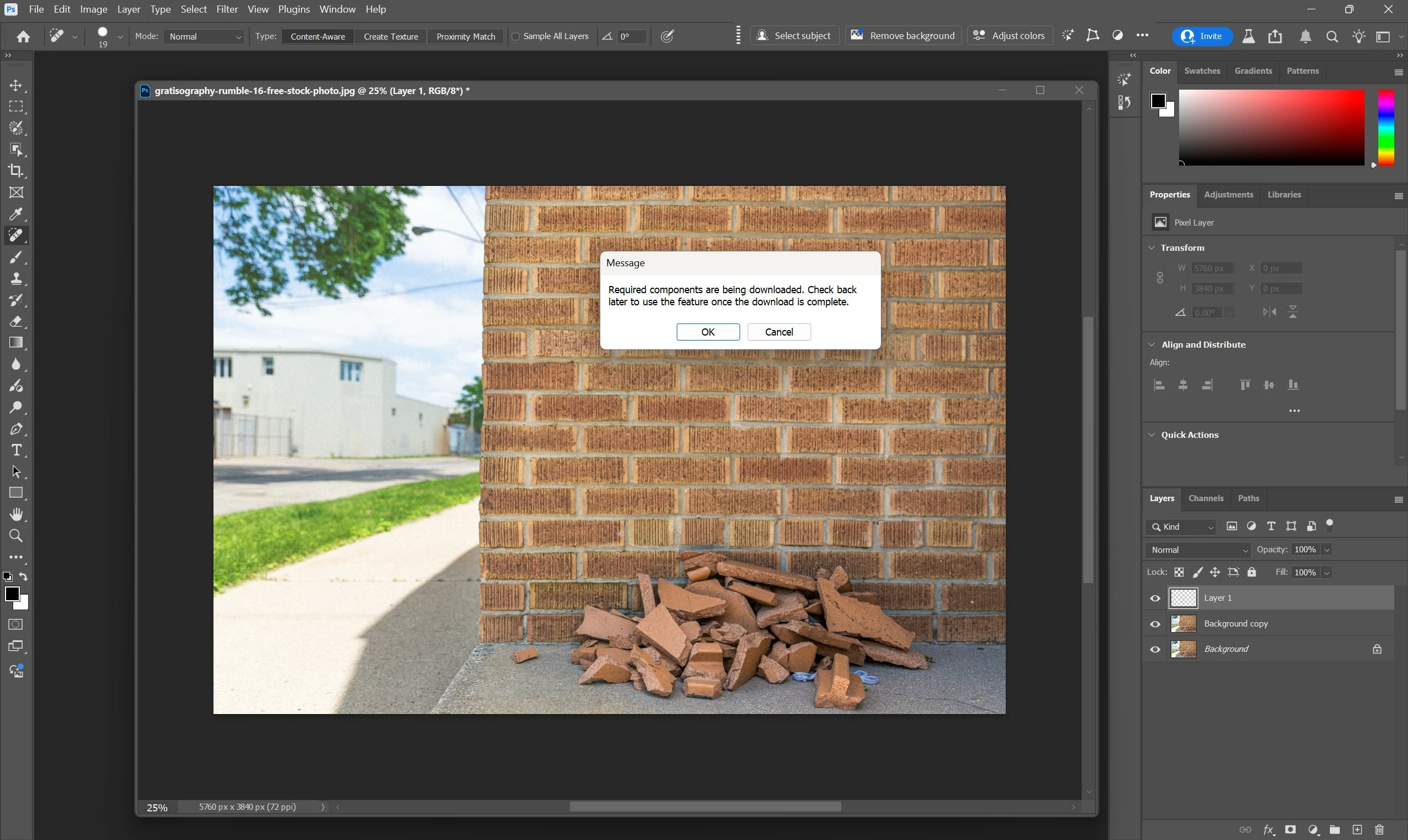Open the Filter menu
The image size is (1408, 840).
tap(227, 9)
